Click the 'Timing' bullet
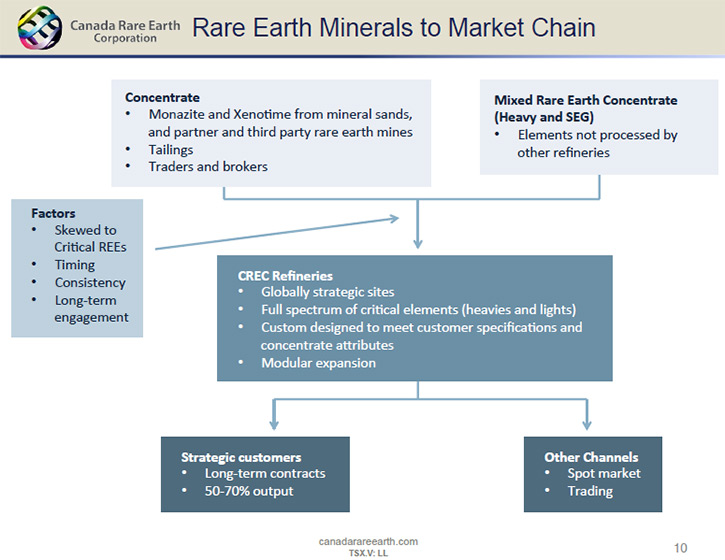This screenshot has width=725, height=560. [x=74, y=265]
